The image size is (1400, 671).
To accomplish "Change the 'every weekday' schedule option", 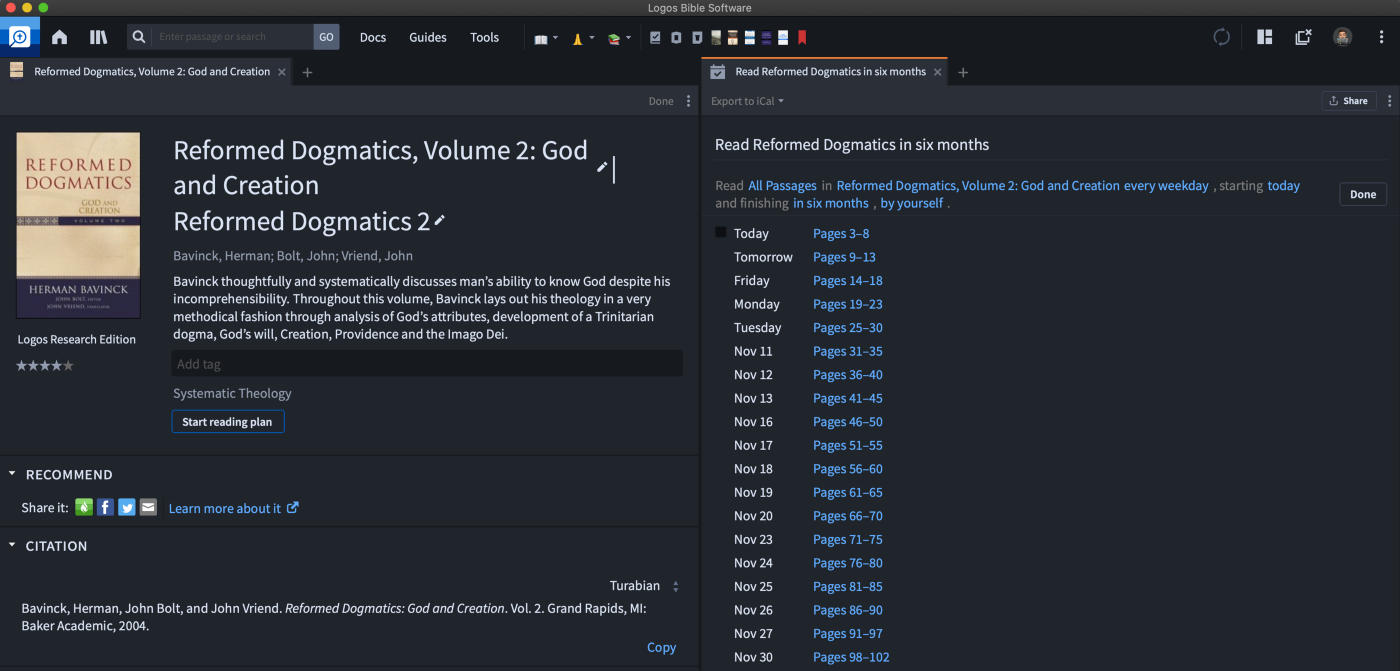I will click(1166, 186).
